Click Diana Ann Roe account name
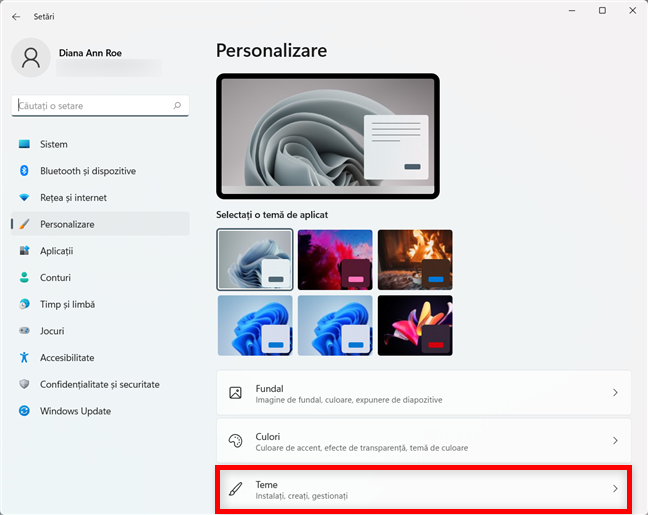This screenshot has width=648, height=515. [x=90, y=53]
